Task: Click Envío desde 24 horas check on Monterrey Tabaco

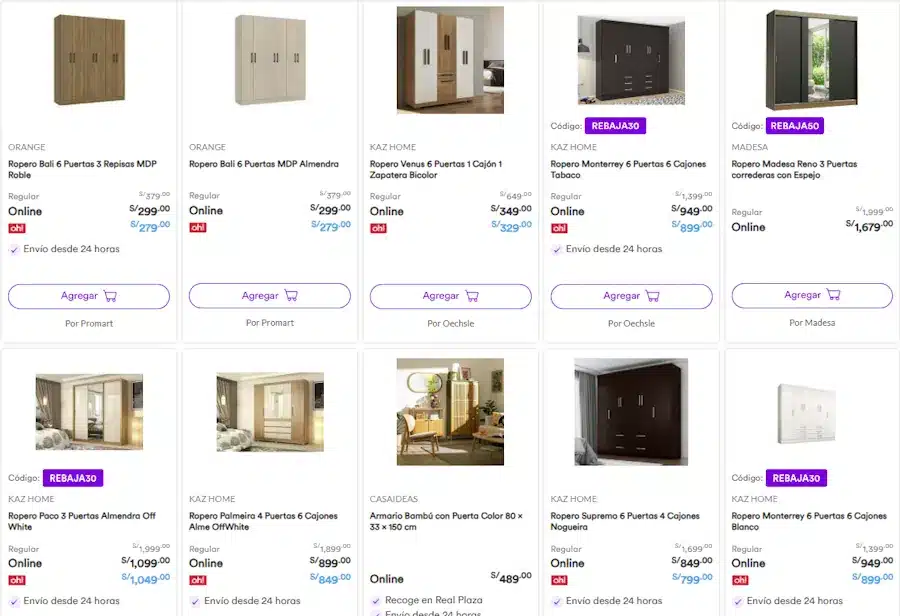Action: click(x=557, y=249)
